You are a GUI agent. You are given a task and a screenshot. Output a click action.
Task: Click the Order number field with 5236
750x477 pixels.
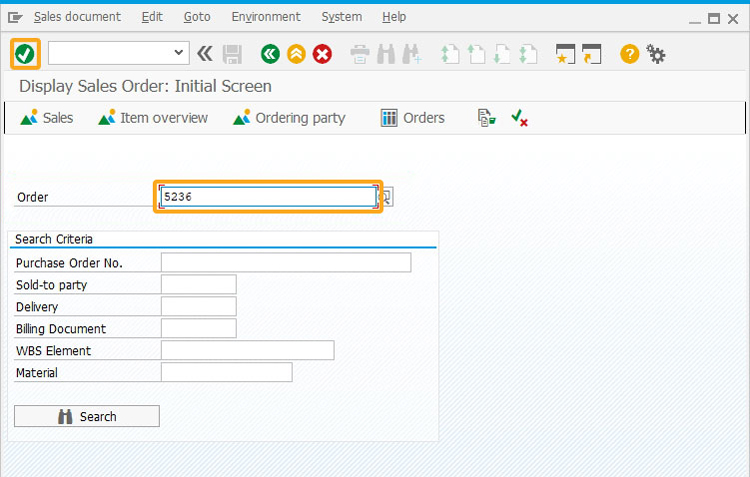pos(268,197)
